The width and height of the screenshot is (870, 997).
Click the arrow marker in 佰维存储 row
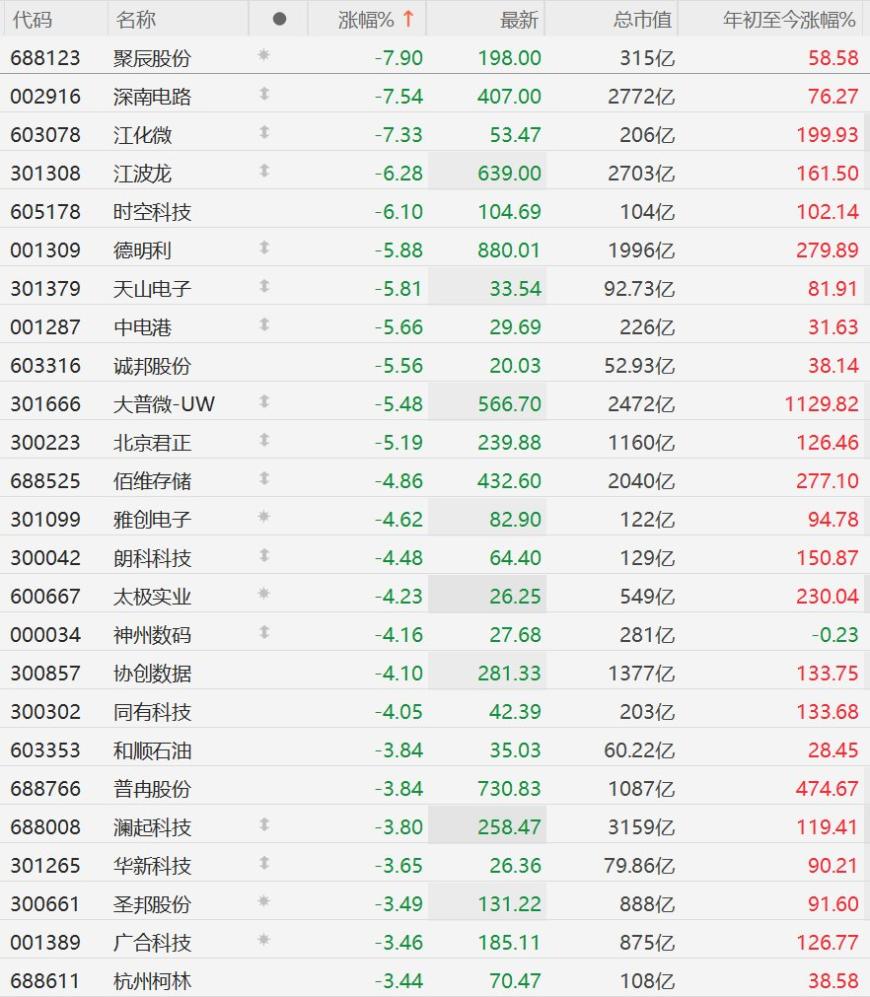tap(265, 479)
